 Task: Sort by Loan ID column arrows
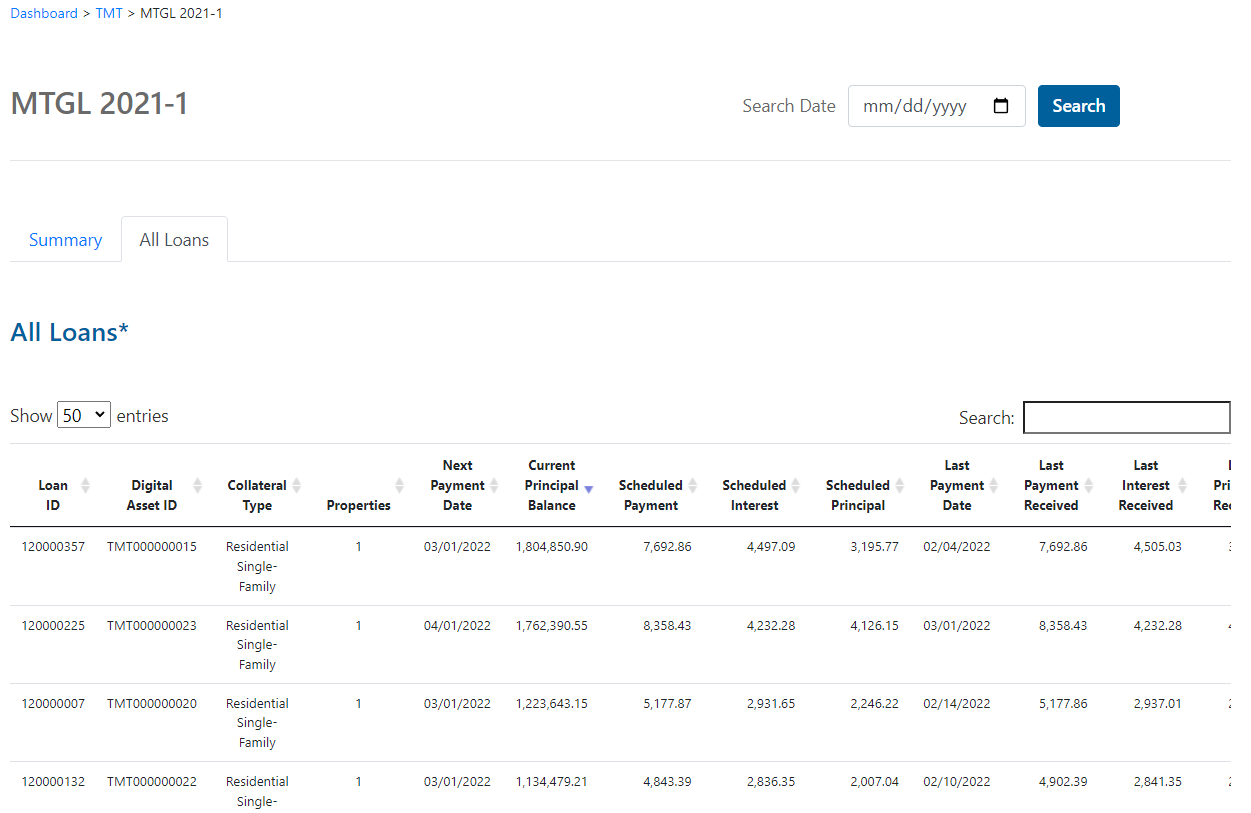pyautogui.click(x=85, y=486)
